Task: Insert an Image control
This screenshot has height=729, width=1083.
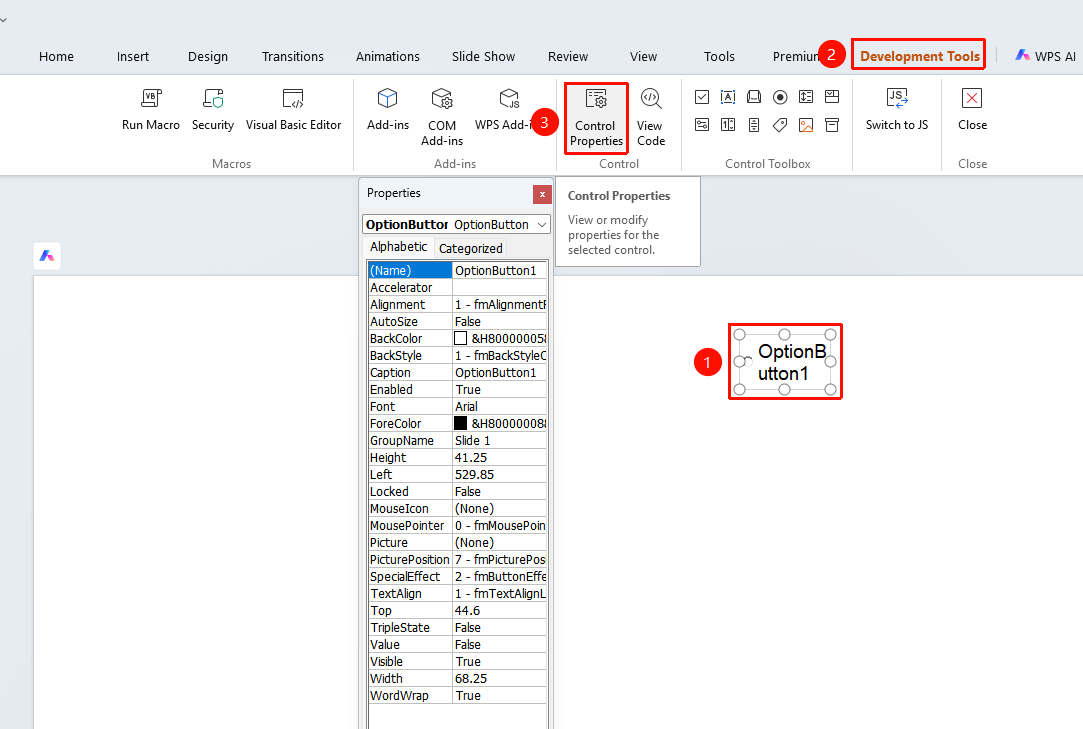Action: (x=806, y=125)
